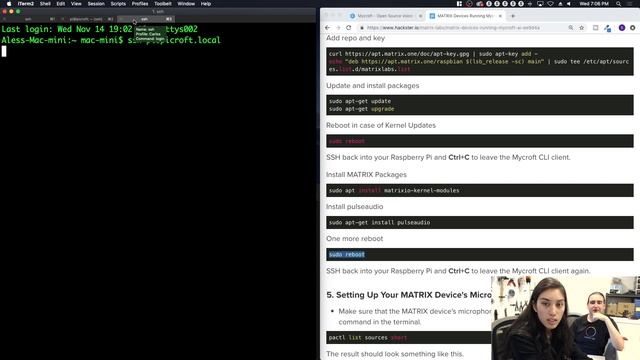Select the MATRIX Devices Running Mycroft browser tab
640x360 pixels.
point(465,16)
